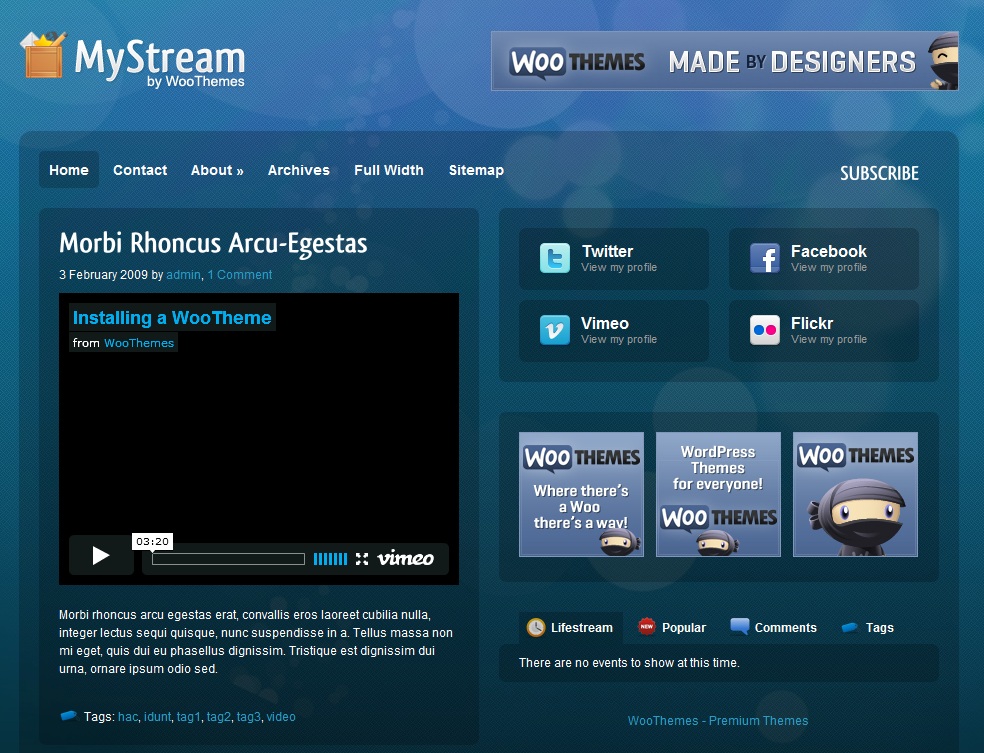Click the SUBSCRIBE link
This screenshot has width=984, height=753.
(x=879, y=173)
